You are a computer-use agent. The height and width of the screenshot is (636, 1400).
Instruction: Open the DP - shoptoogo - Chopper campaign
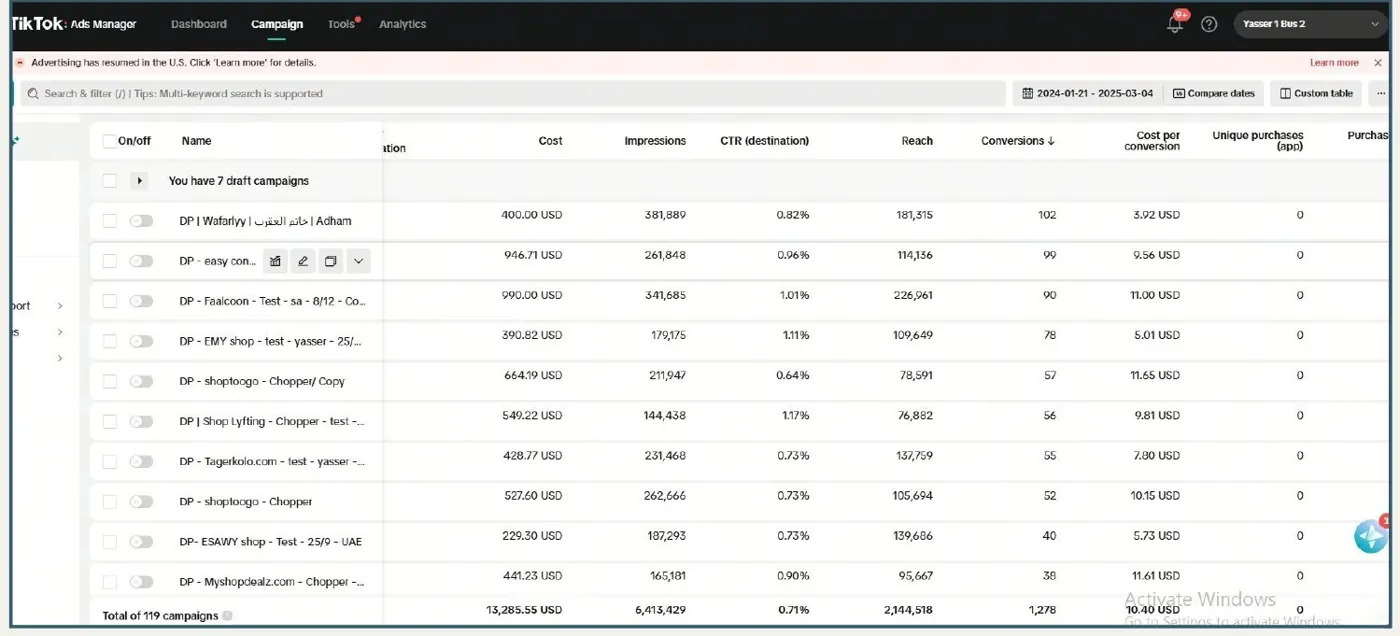tap(246, 501)
